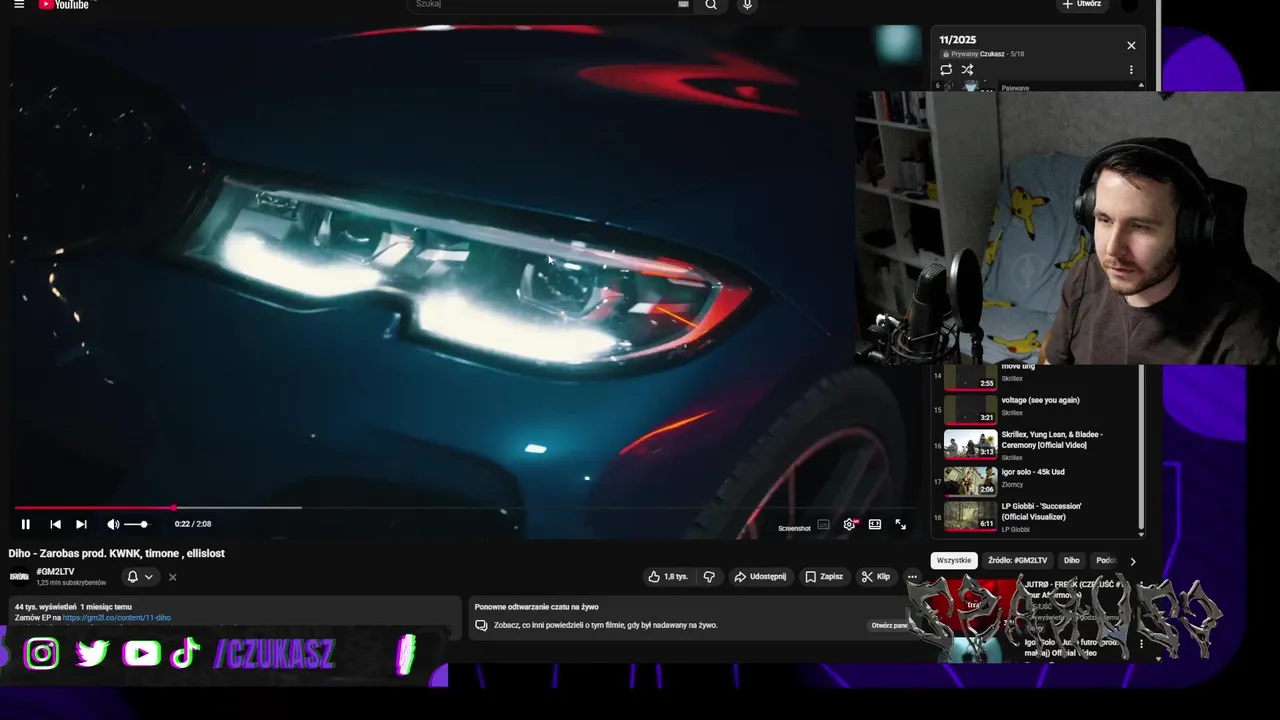The height and width of the screenshot is (720, 1280).
Task: Open the #GM2LTV channel avatar
Action: 19,577
